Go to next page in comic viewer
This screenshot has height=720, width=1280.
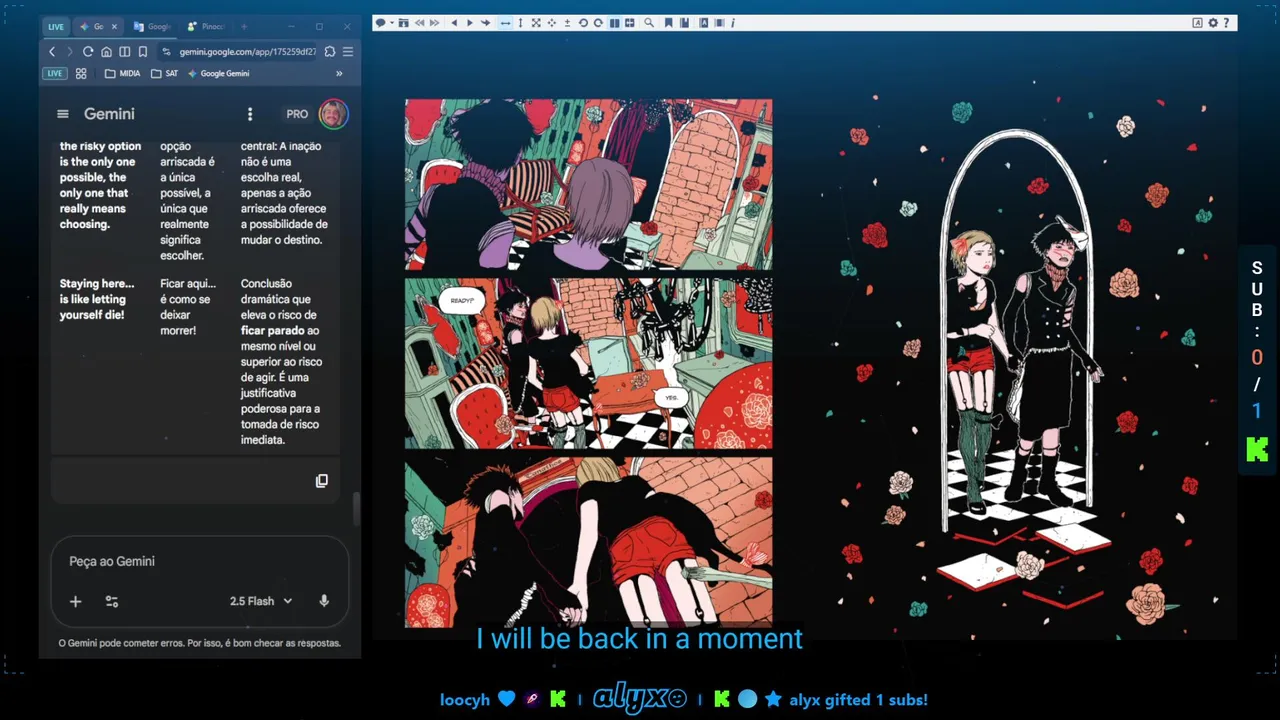(x=470, y=23)
